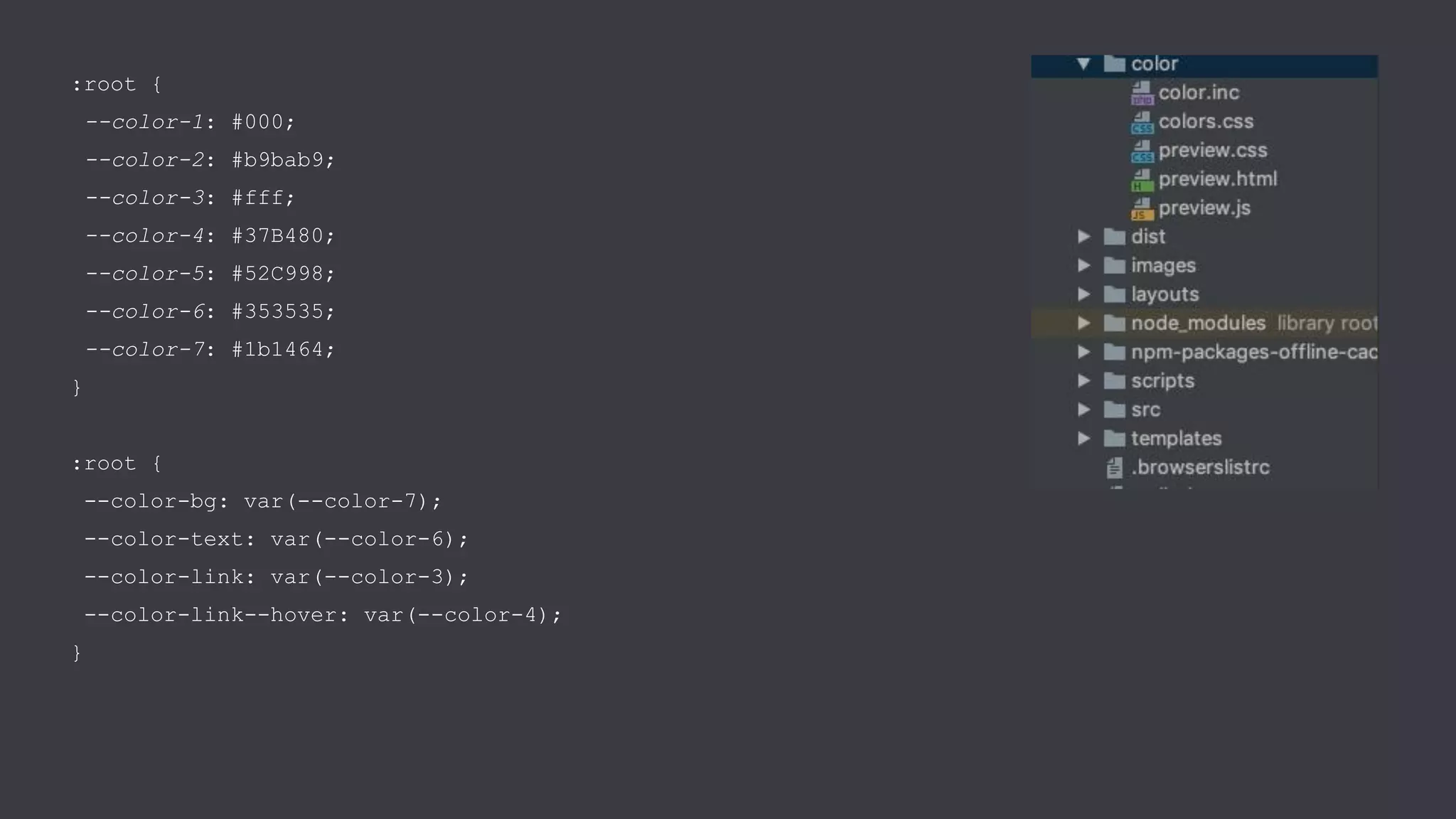Click the src folder icon

tap(1114, 409)
